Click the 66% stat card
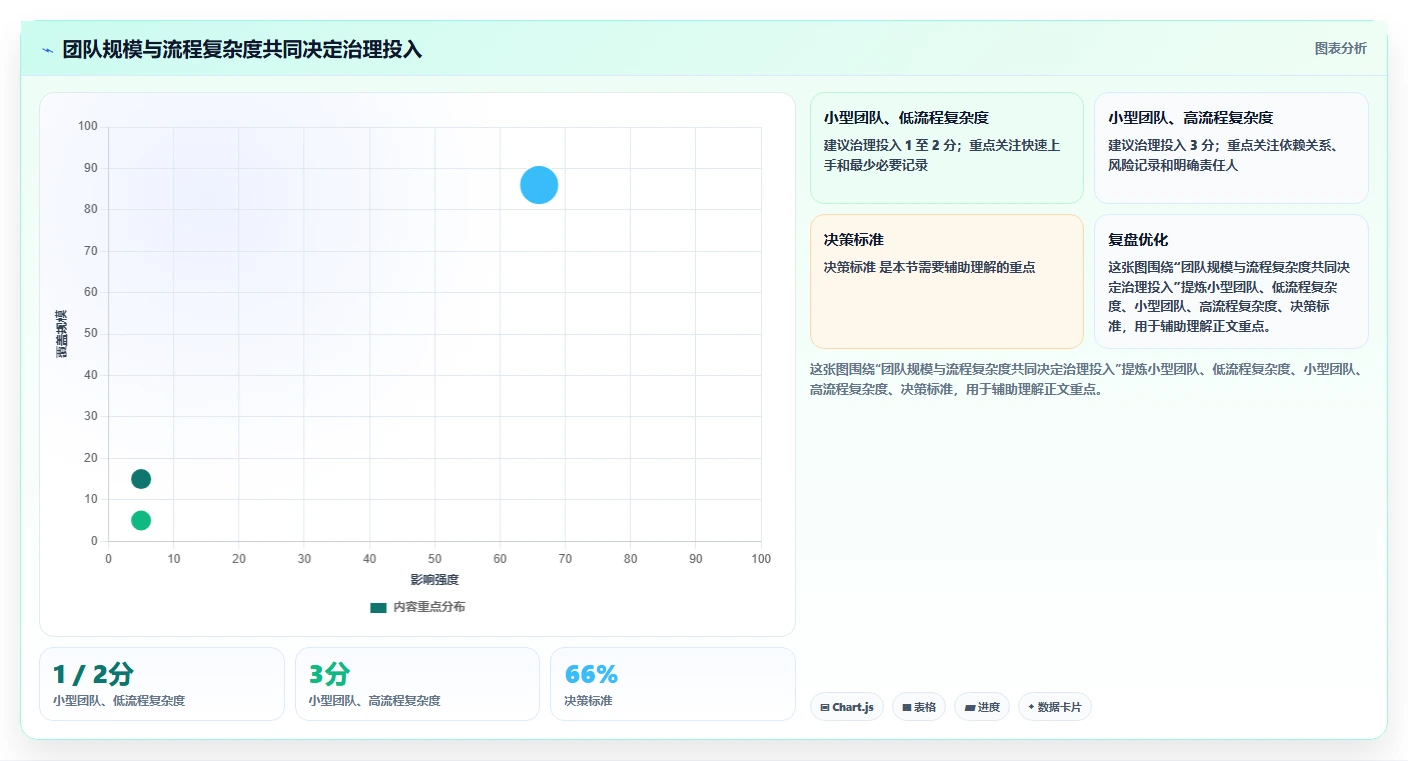1408x761 pixels. coord(673,684)
